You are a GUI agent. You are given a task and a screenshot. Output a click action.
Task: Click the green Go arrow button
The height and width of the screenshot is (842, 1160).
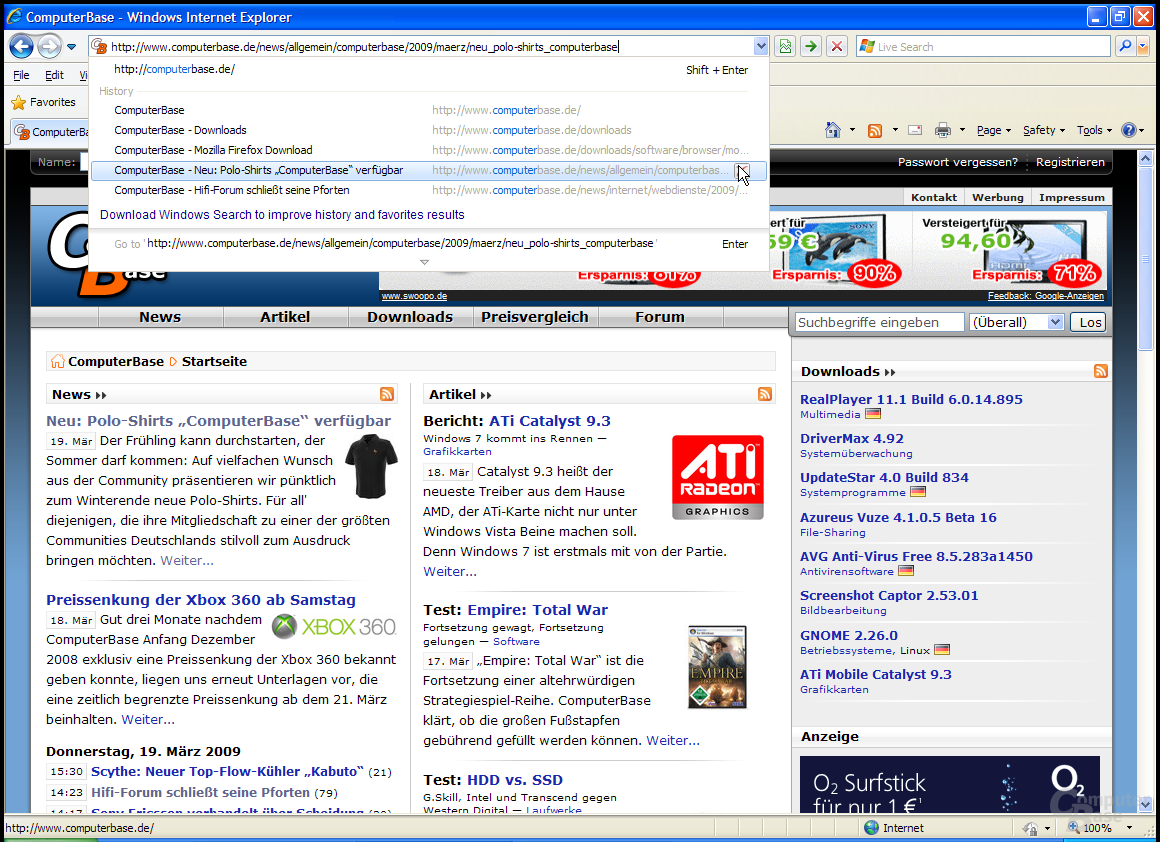(811, 47)
